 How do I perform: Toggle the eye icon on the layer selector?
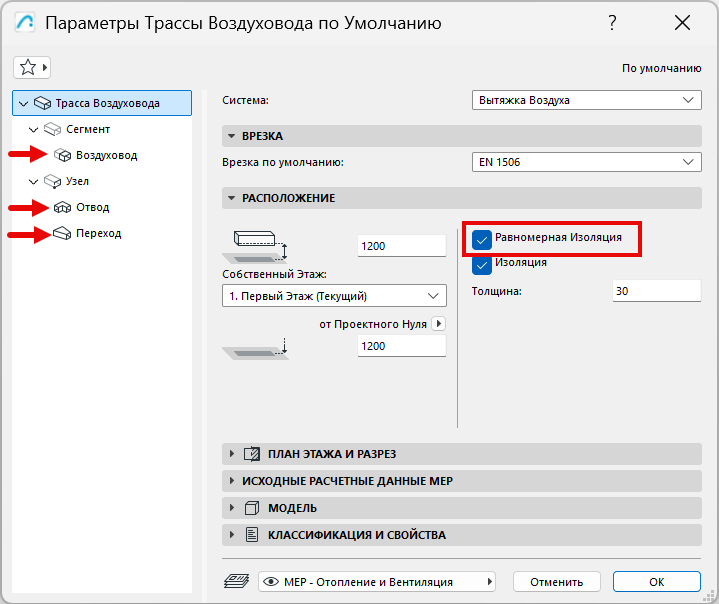click(x=271, y=582)
